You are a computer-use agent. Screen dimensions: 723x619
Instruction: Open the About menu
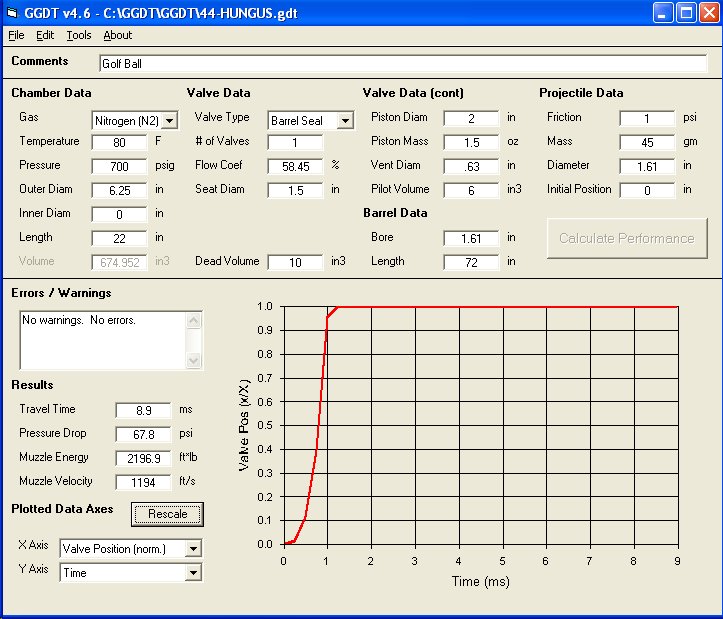118,35
